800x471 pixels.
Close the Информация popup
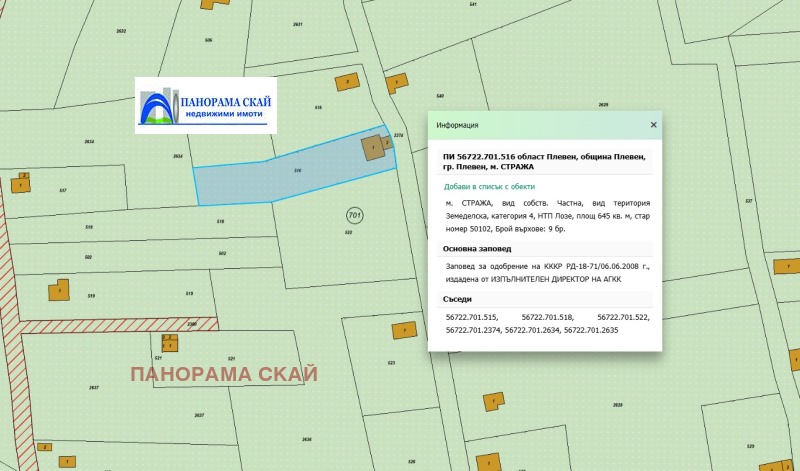pos(653,125)
